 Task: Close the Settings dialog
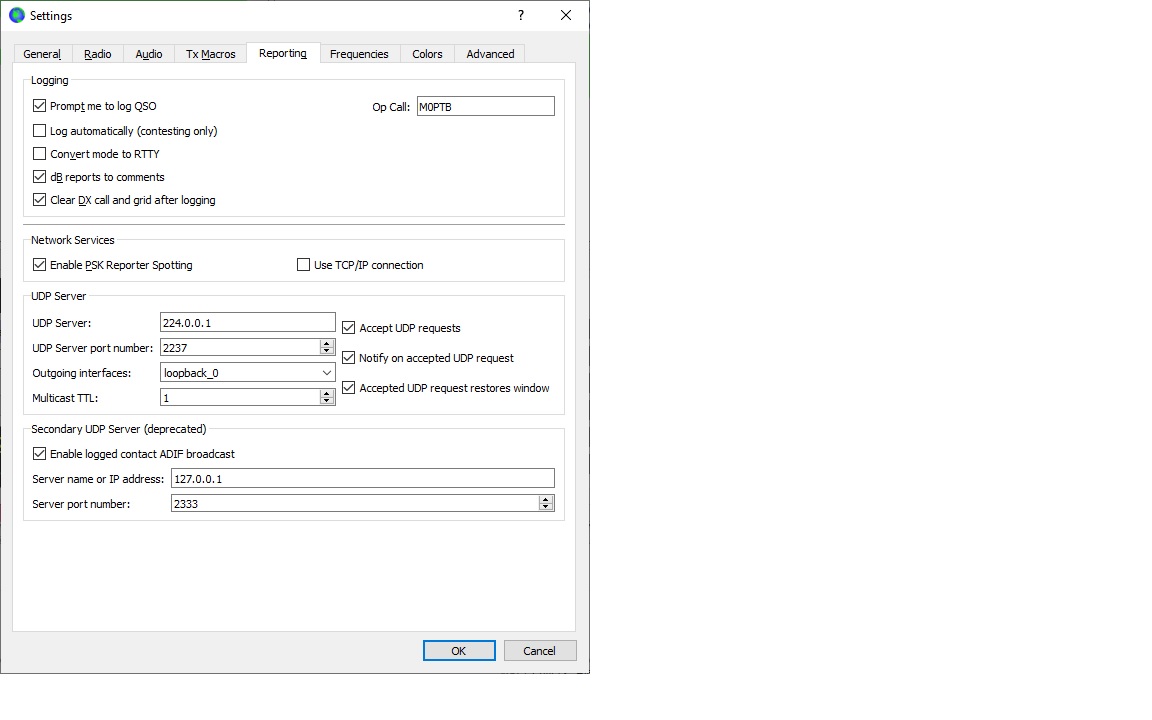(x=566, y=15)
